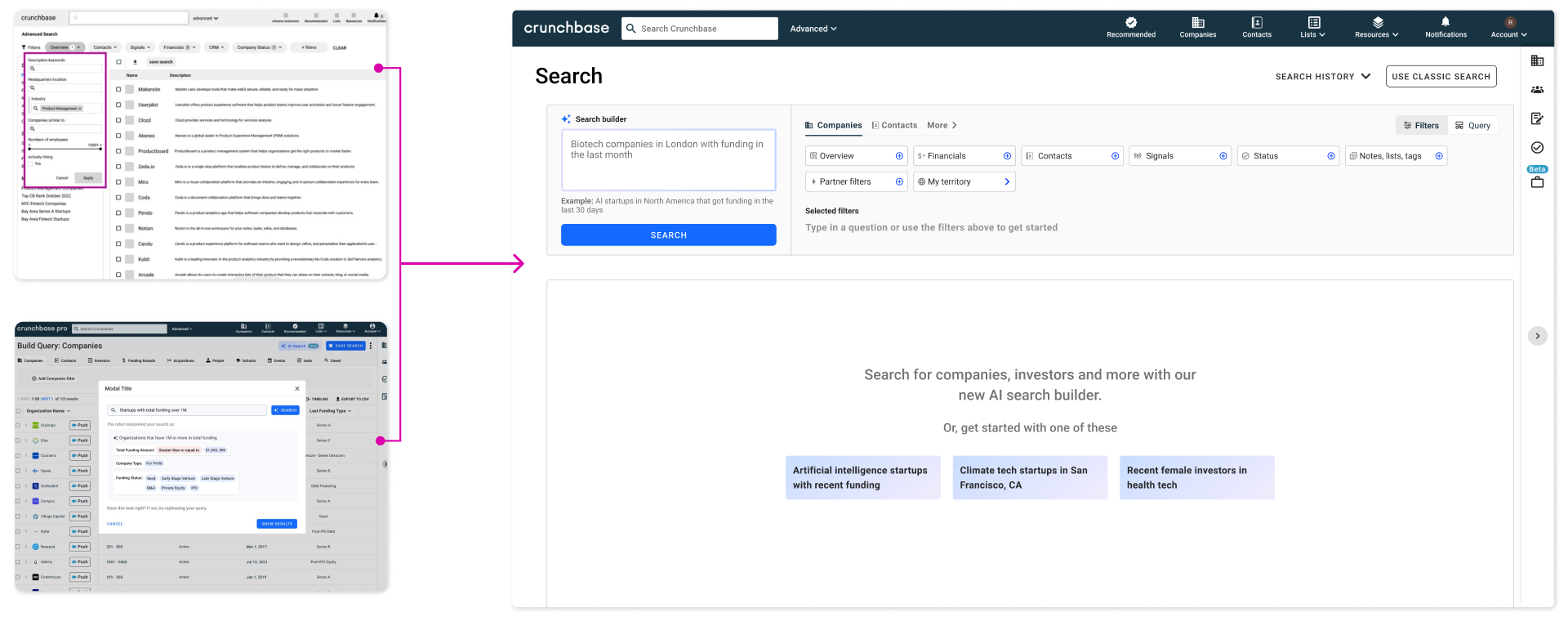Click the companies building icon in right sidebar

[x=1537, y=60]
